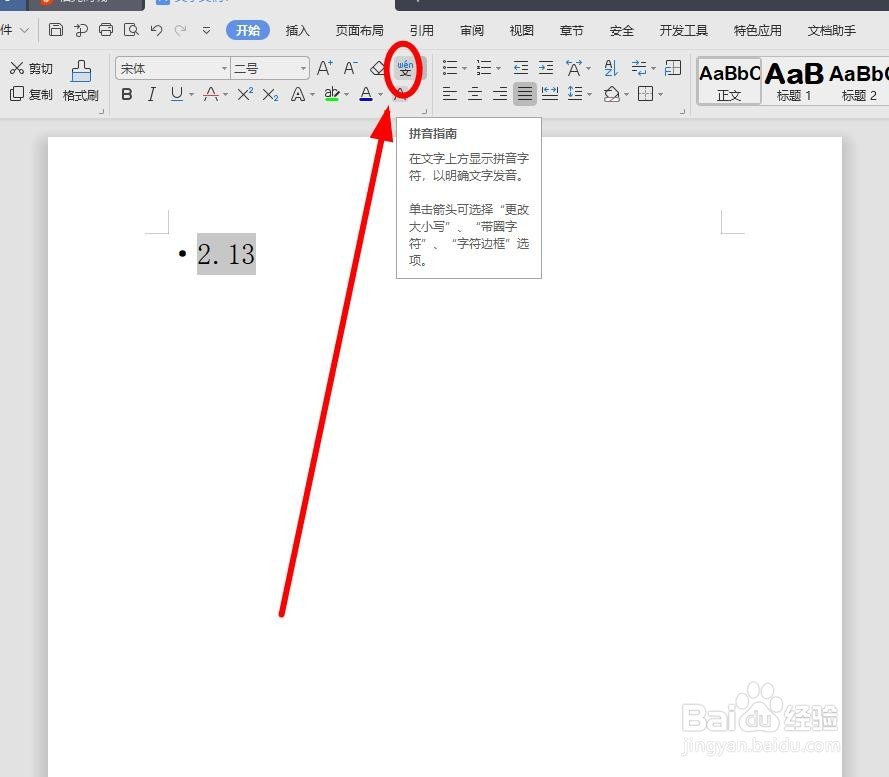The image size is (889, 777).
Task: Toggle italic formatting
Action: [x=151, y=94]
